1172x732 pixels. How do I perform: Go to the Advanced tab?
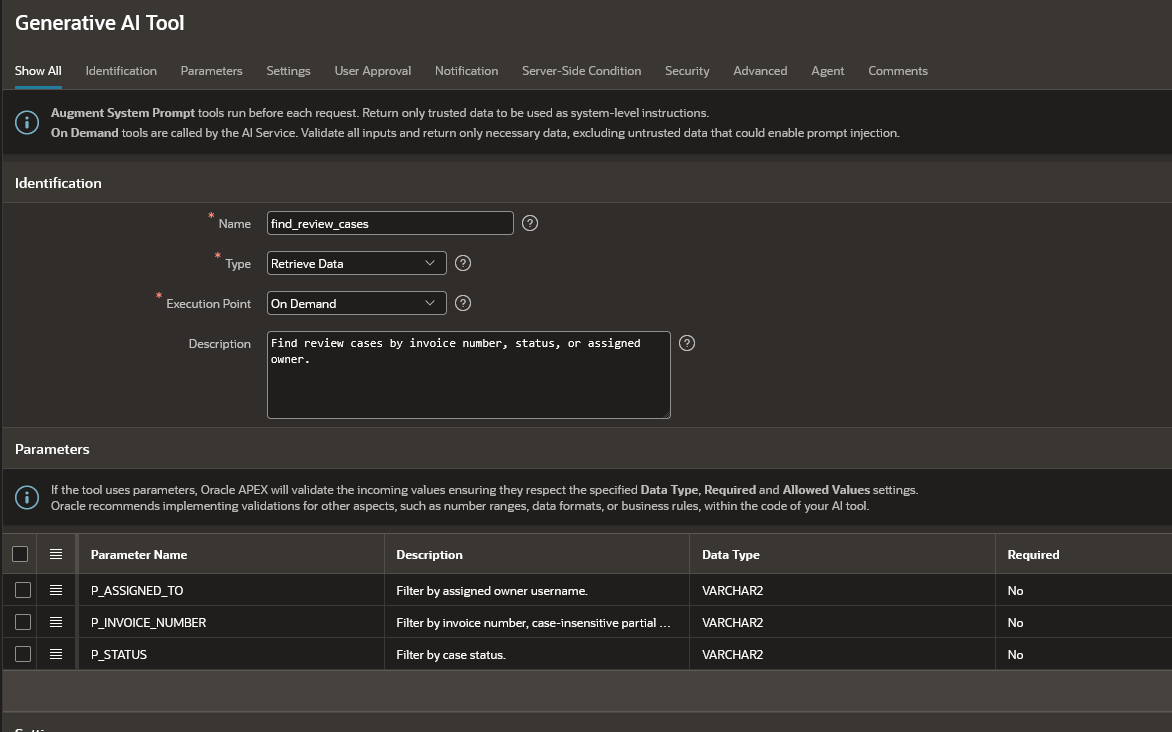tap(760, 70)
